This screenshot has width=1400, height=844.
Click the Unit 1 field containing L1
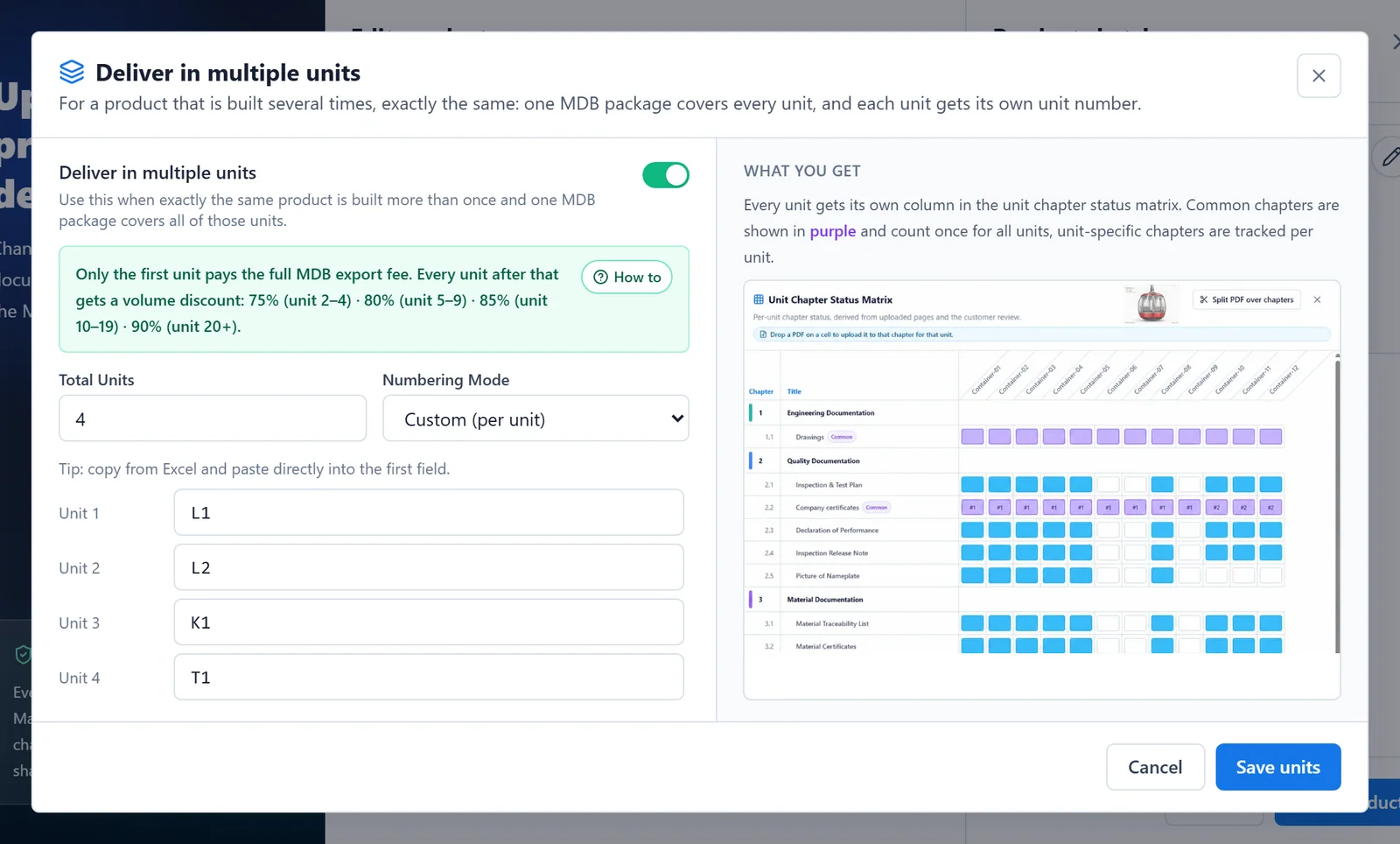coord(429,512)
